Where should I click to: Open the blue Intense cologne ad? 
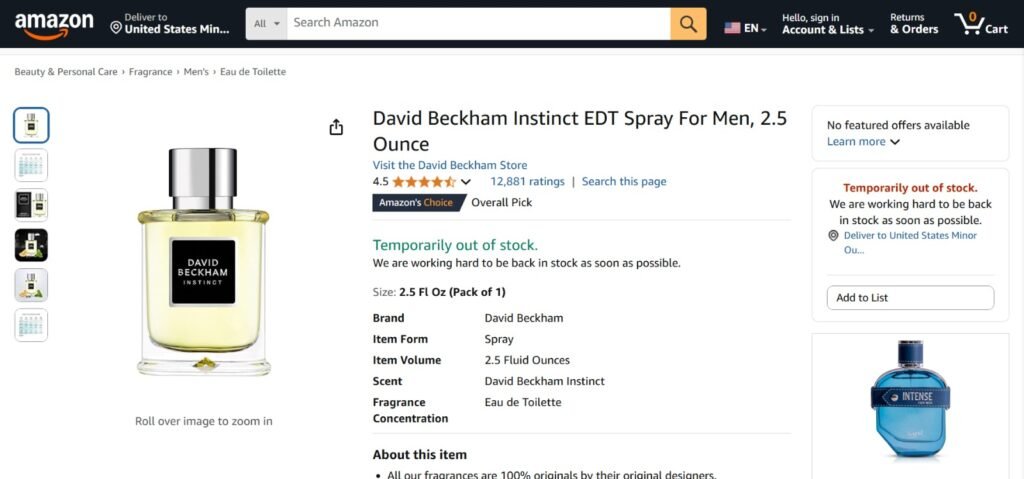(909, 400)
